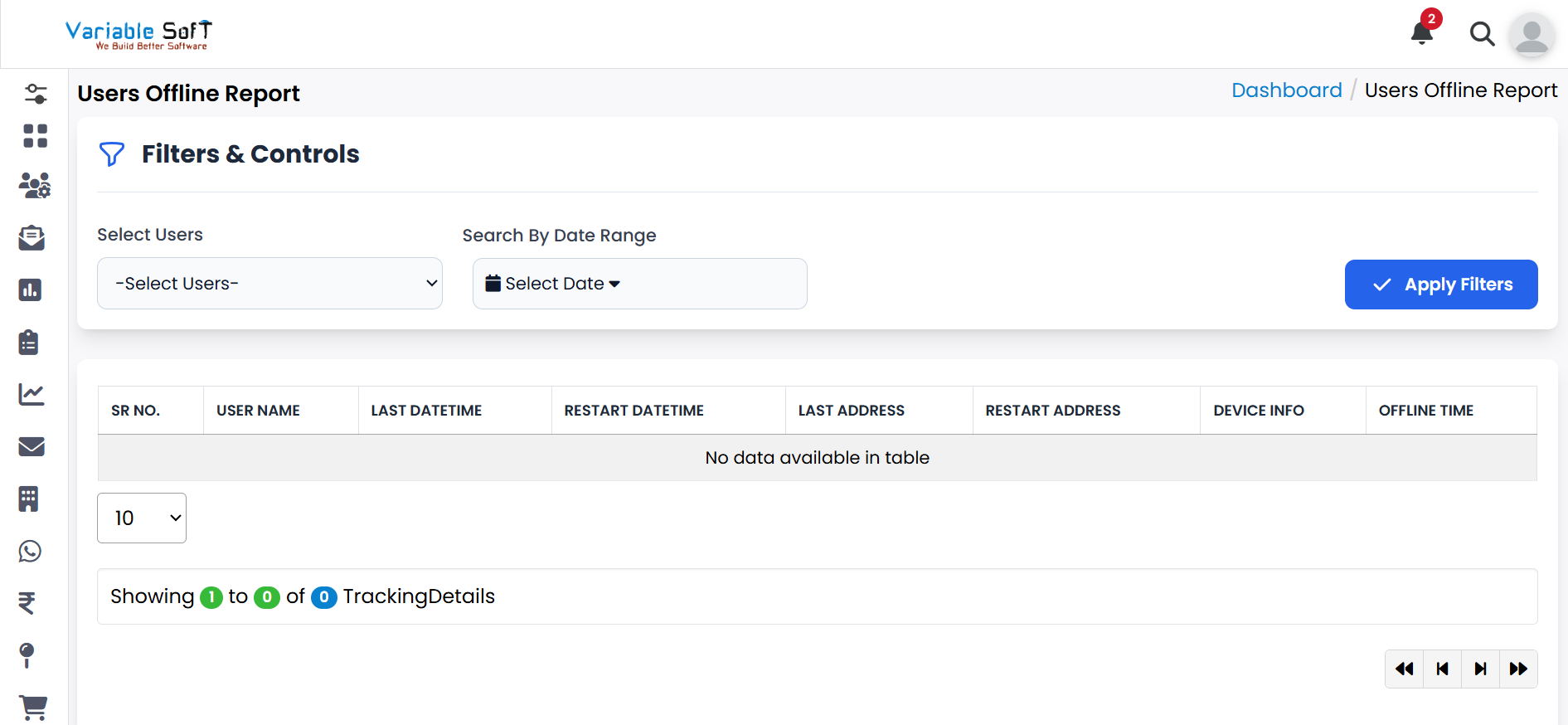The height and width of the screenshot is (725, 1568).
Task: Go to Dashboard breadcrumb link
Action: (x=1286, y=90)
